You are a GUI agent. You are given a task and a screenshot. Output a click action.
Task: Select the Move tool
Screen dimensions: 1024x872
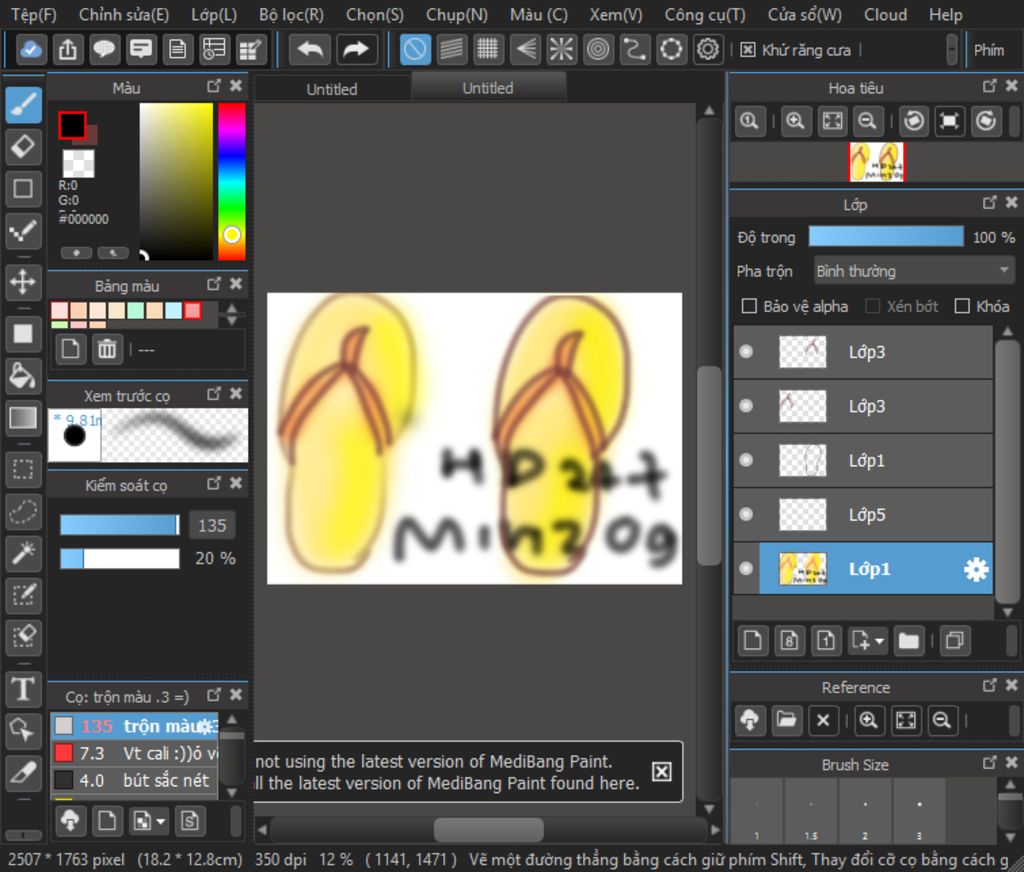click(24, 283)
